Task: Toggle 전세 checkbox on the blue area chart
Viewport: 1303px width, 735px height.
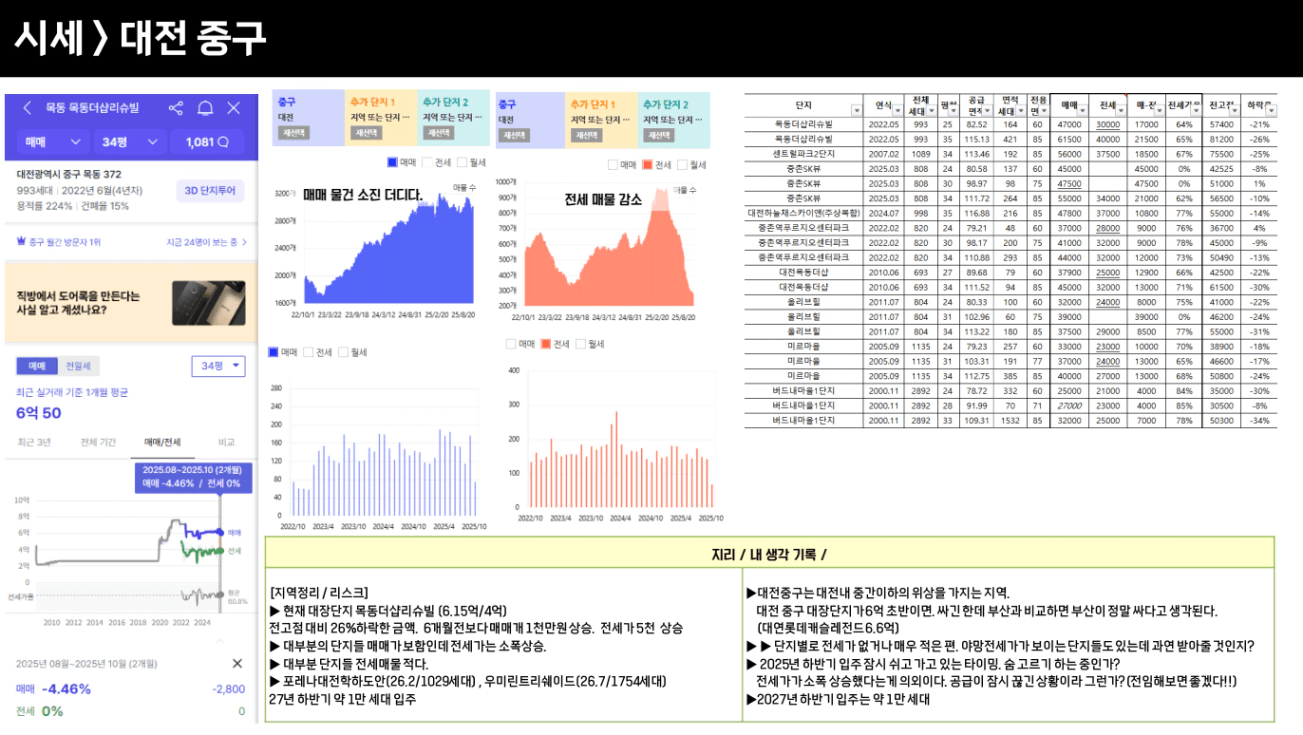Action: point(427,162)
